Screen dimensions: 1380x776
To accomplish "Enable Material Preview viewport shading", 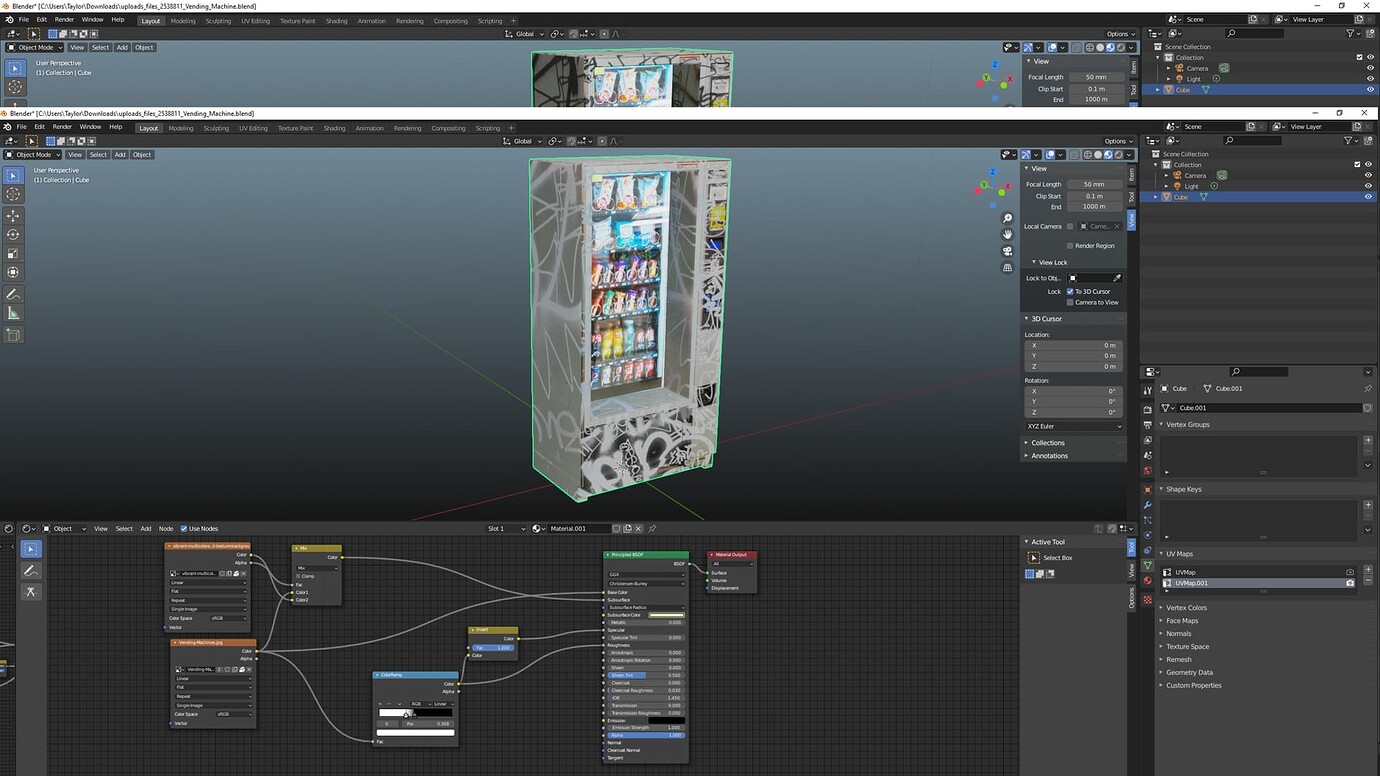I will (x=1108, y=155).
